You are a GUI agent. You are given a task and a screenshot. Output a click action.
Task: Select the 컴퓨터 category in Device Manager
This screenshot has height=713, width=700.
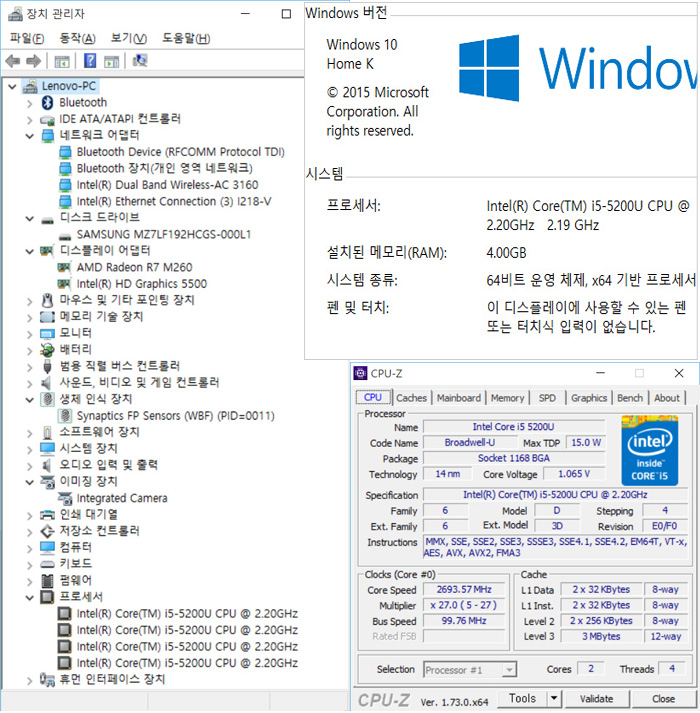click(x=76, y=547)
